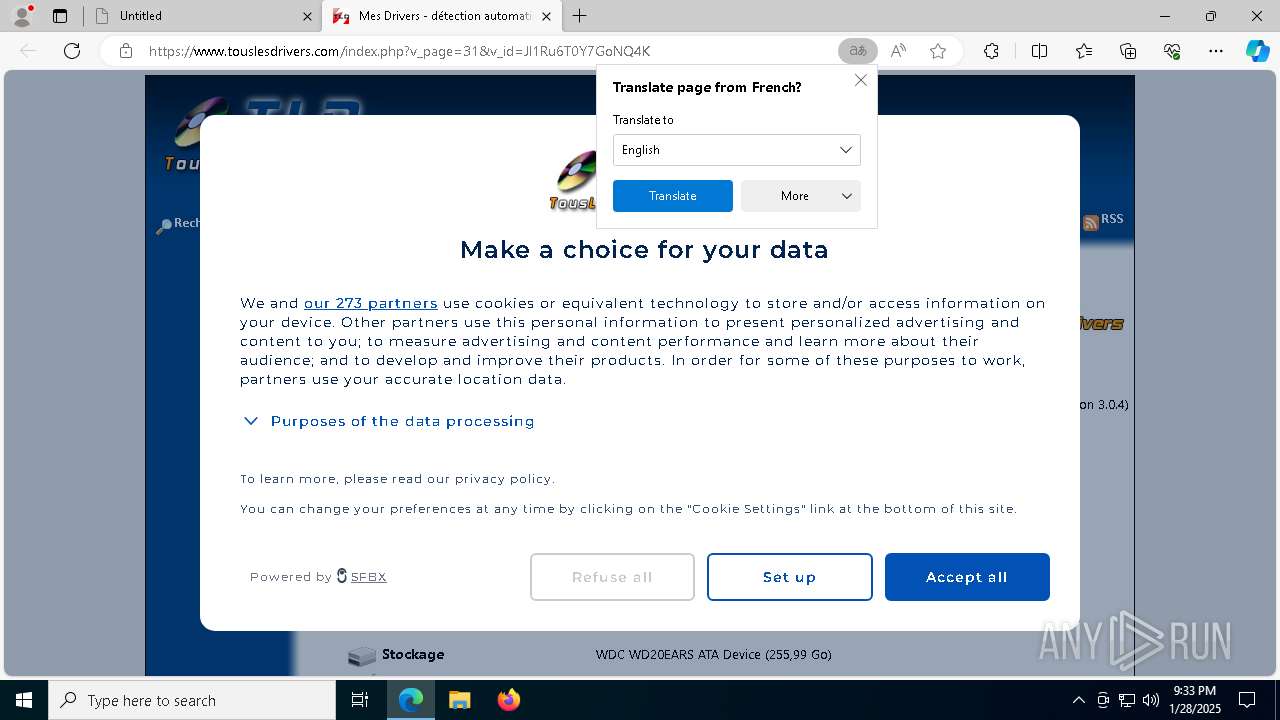This screenshot has height=720, width=1280.
Task: Open Settings and more menu
Action: point(1216,51)
